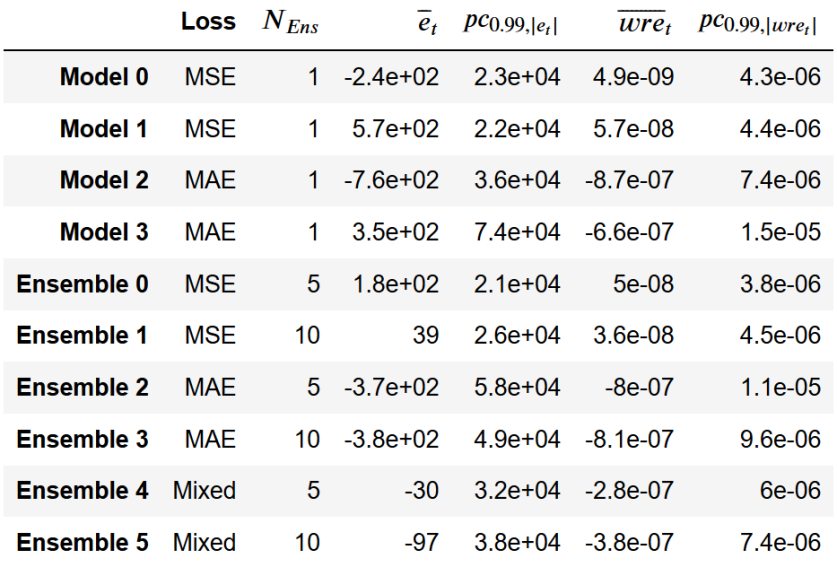Click the Loss column header
This screenshot has height=576, width=837.
(x=208, y=22)
